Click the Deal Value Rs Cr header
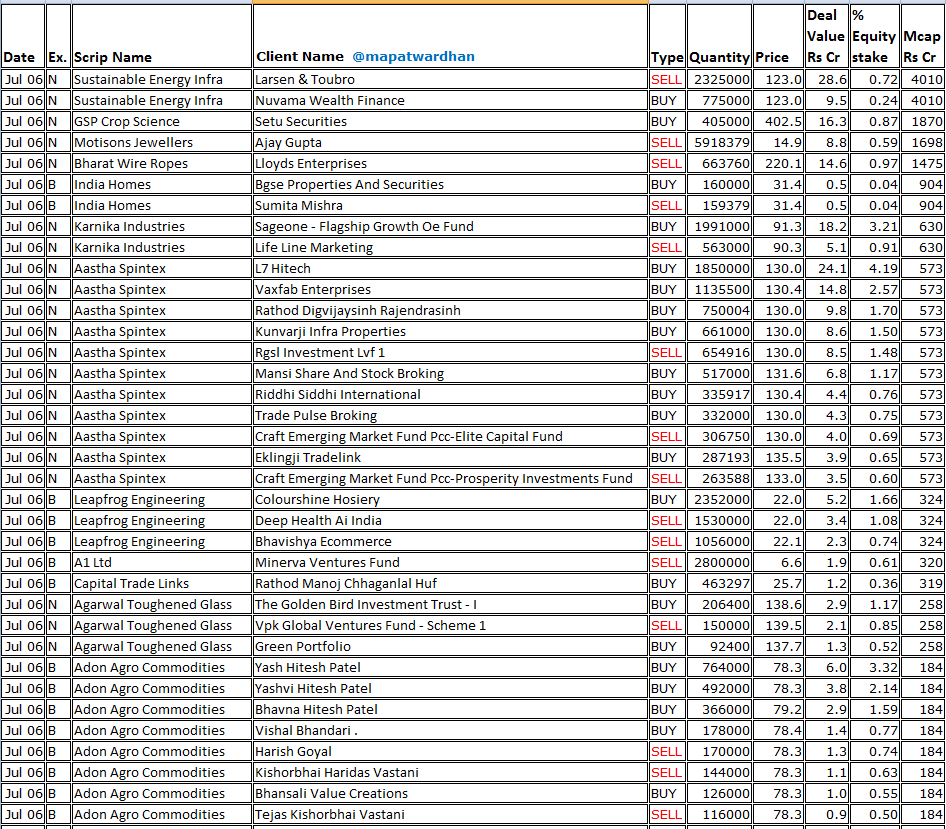This screenshot has height=829, width=946. (x=825, y=36)
